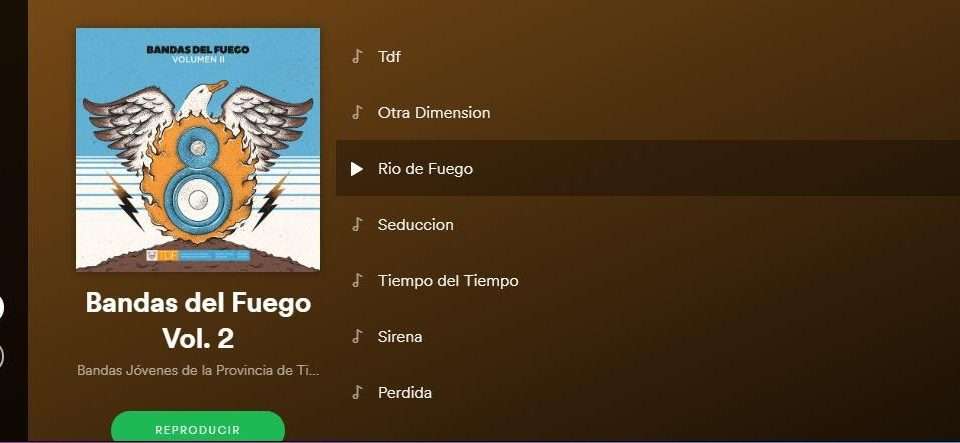Play Rio de Fuego with the triangle icon
Viewport: 960px width, 443px height.
(x=357, y=169)
